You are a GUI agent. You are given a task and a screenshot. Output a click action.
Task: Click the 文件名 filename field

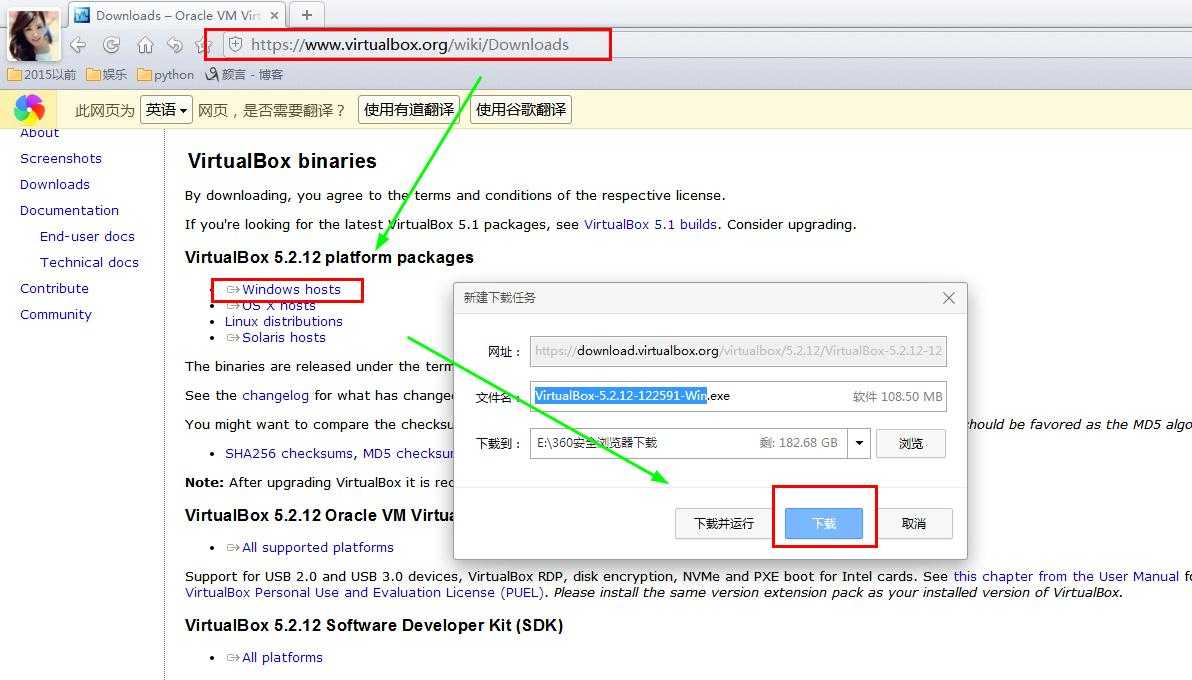(738, 396)
